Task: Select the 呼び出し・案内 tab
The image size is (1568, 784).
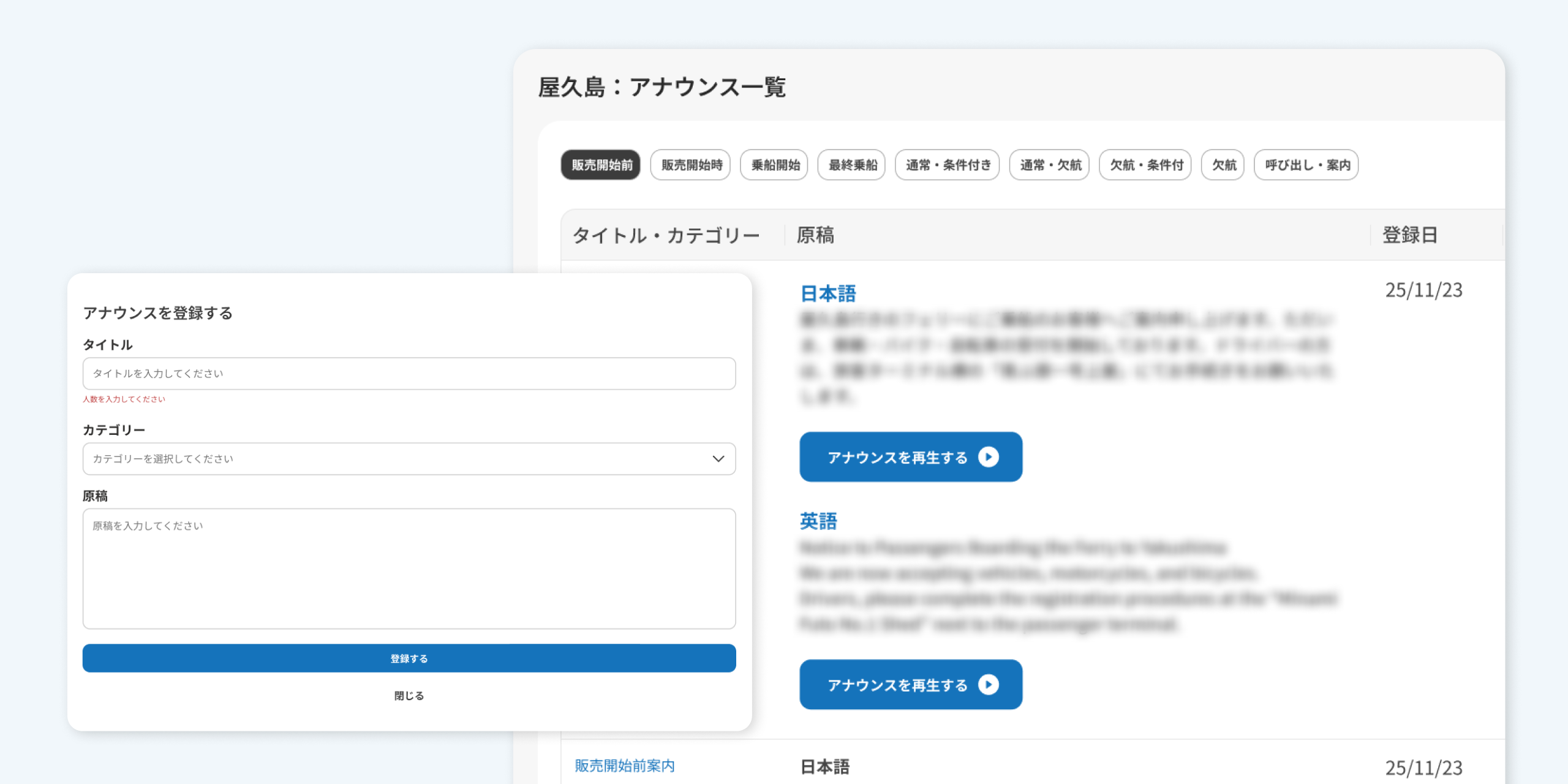Action: [1306, 165]
